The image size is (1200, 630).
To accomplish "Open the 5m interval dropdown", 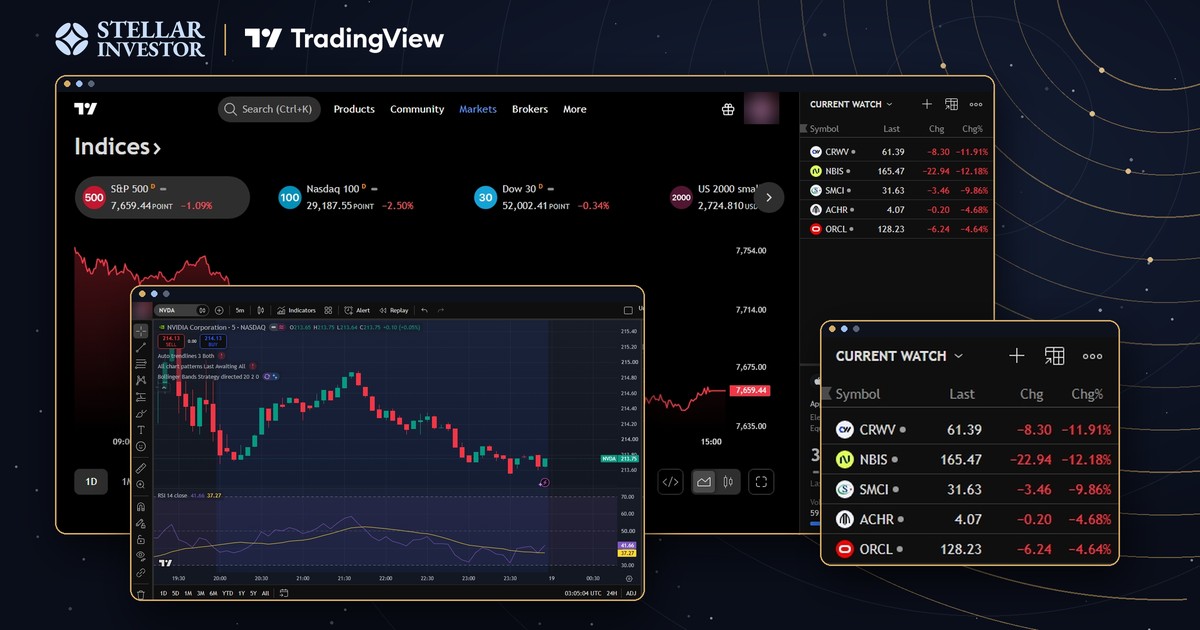I will click(x=240, y=310).
